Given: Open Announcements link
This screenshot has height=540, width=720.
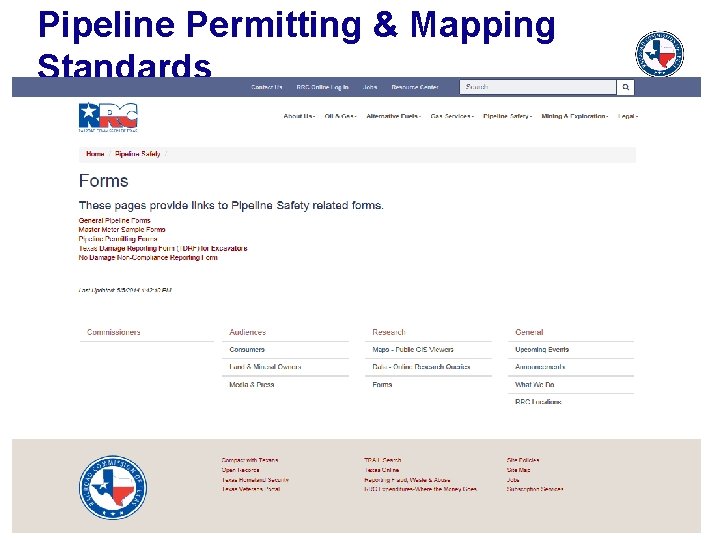Looking at the screenshot, I should (540, 367).
